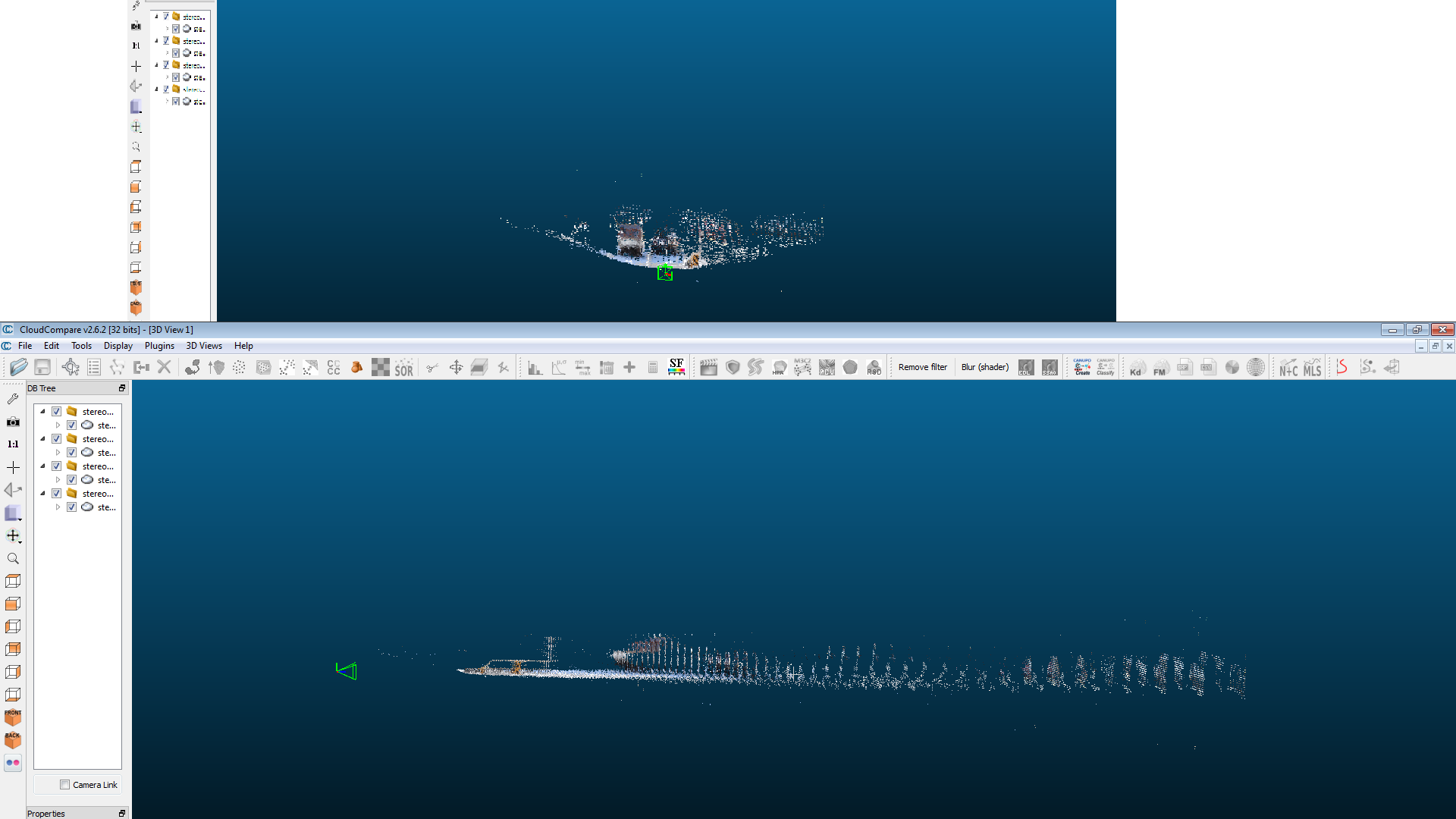This screenshot has width=1456, height=819.
Task: Open the SF scalar field colors icon
Action: click(x=676, y=367)
